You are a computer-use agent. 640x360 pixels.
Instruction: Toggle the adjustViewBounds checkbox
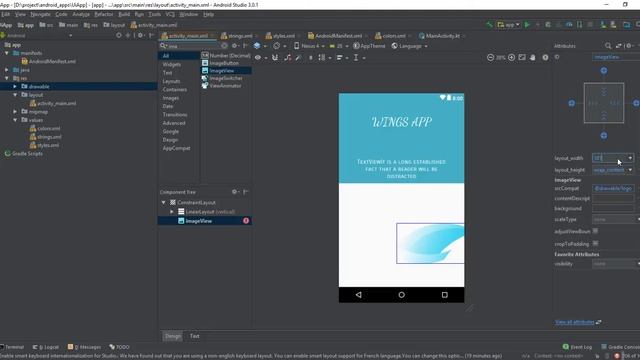(596, 231)
